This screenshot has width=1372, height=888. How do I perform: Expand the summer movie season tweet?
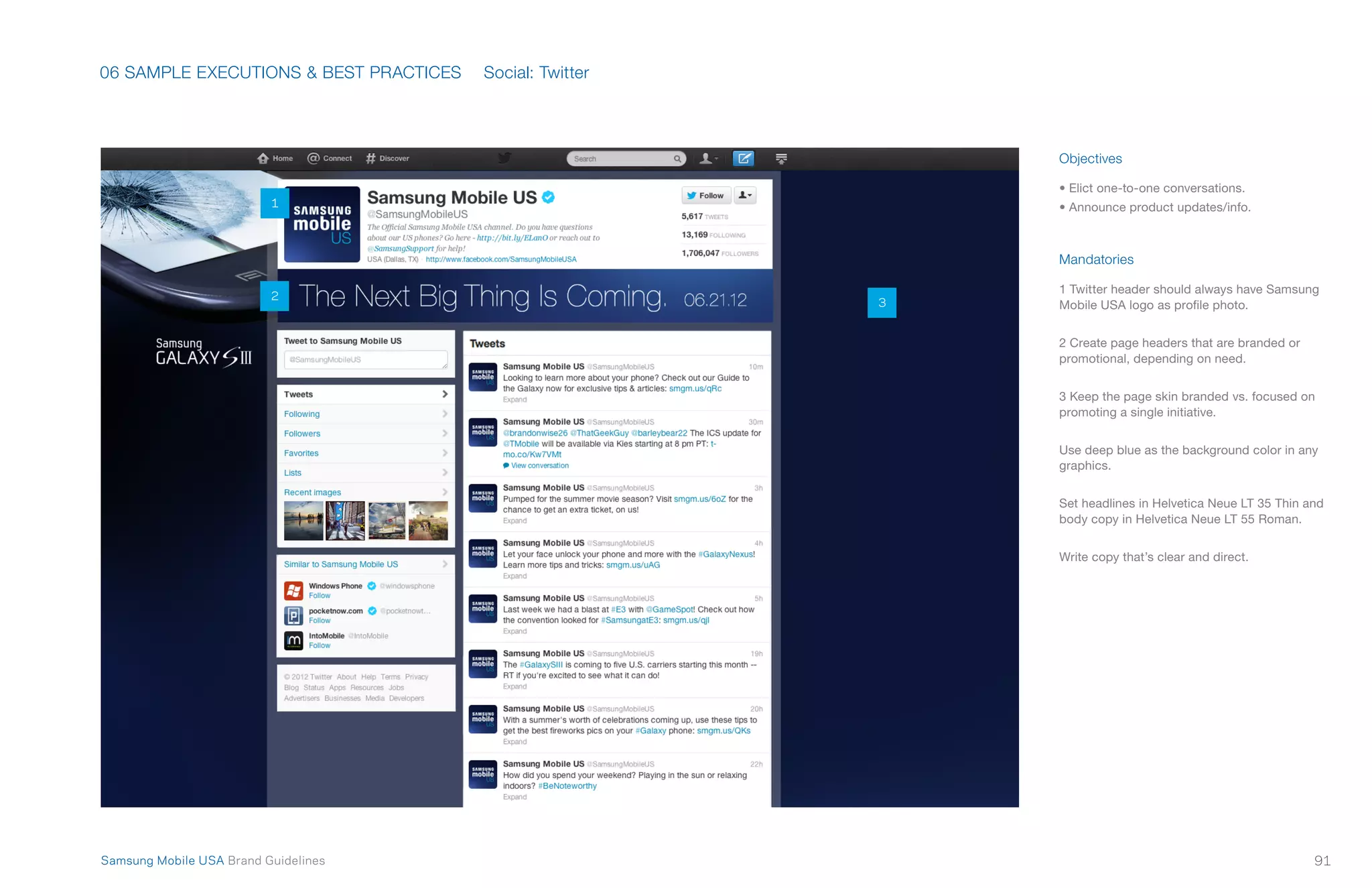[x=514, y=521]
